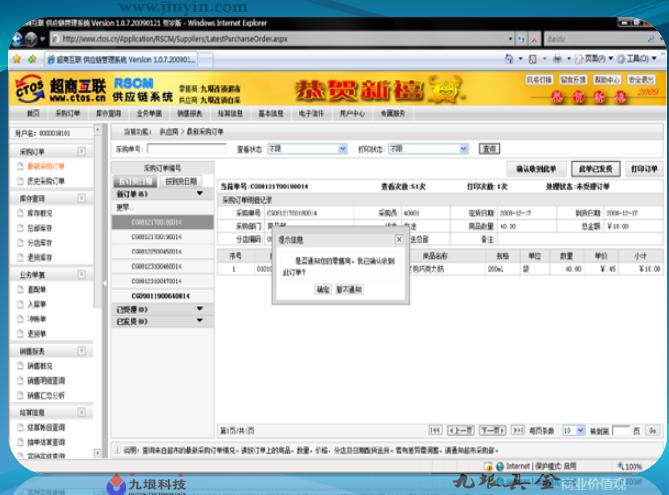Open the 查看状态 dropdown
The height and width of the screenshot is (495, 669).
(342, 148)
